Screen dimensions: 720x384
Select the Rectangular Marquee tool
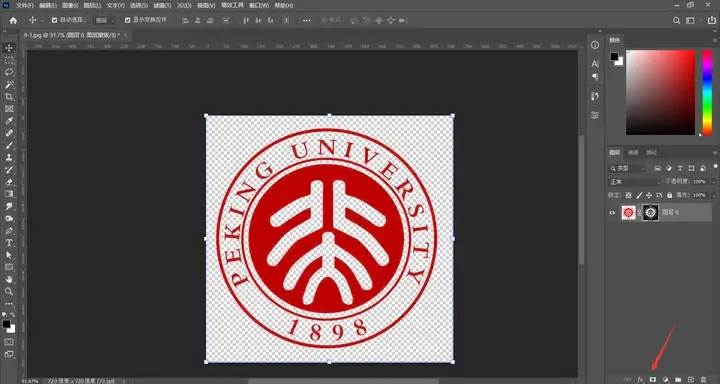pos(9,60)
